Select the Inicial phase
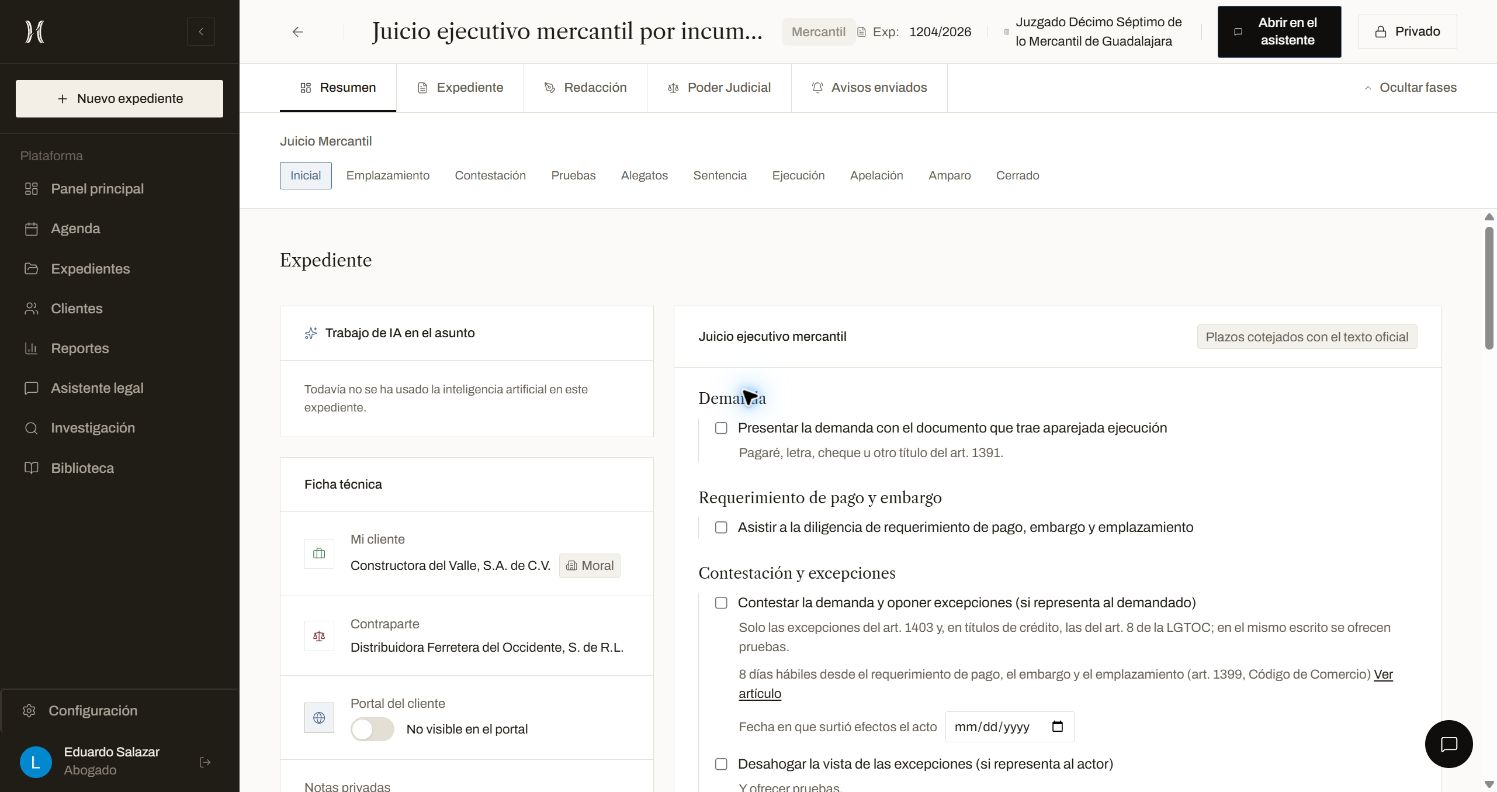Image resolution: width=1497 pixels, height=792 pixels. (306, 176)
